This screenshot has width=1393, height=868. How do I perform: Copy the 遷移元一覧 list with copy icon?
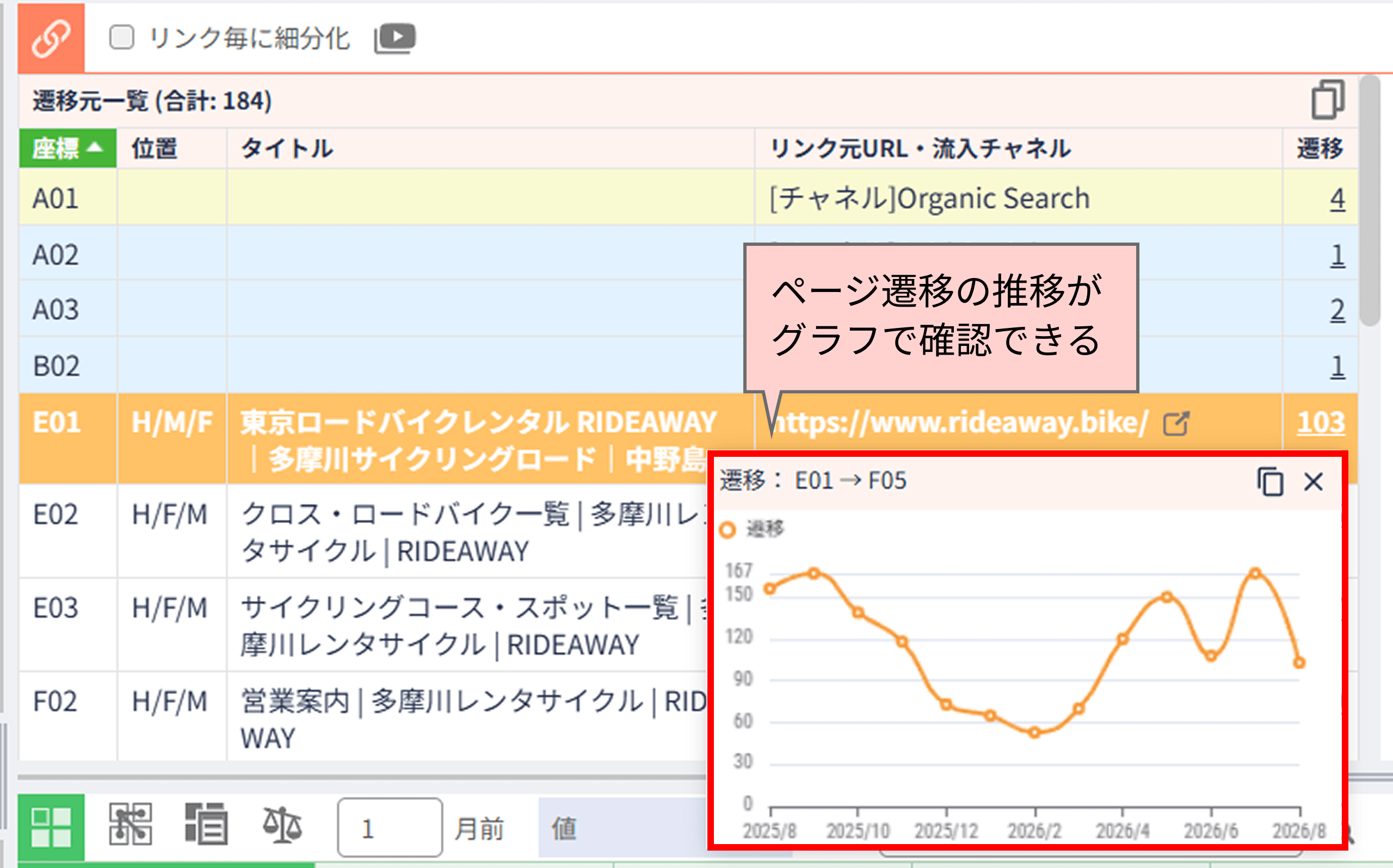1328,100
